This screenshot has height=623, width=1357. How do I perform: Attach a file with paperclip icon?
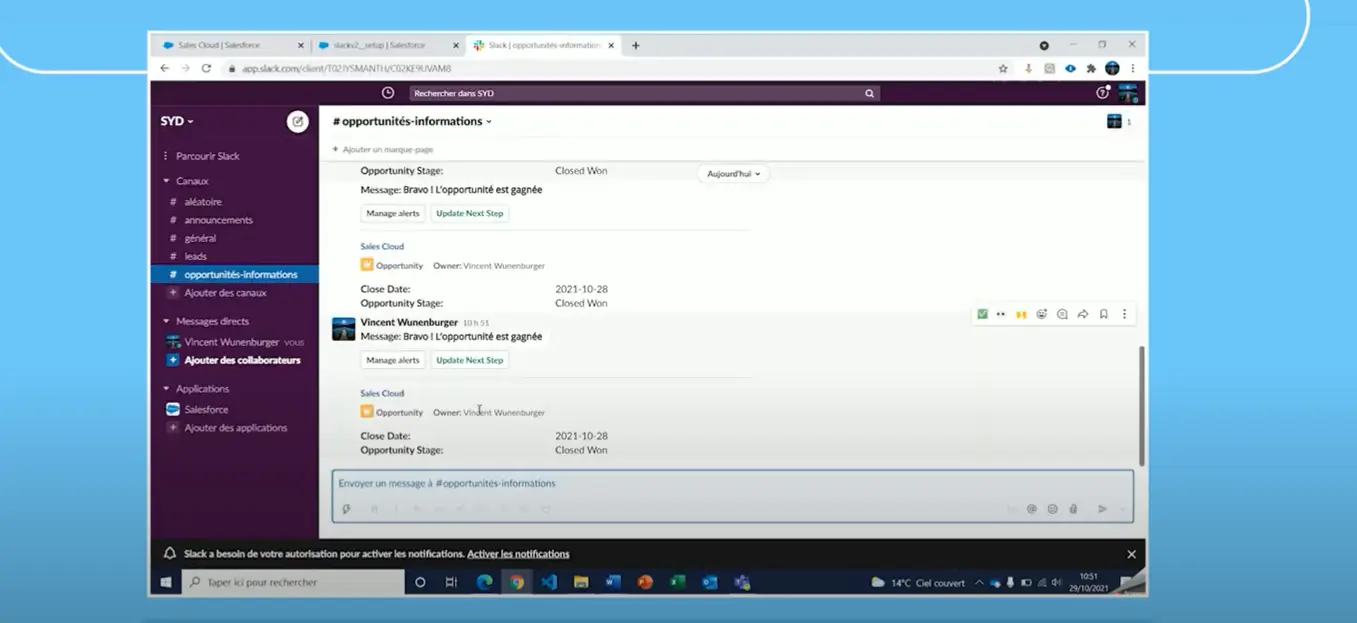click(1073, 509)
